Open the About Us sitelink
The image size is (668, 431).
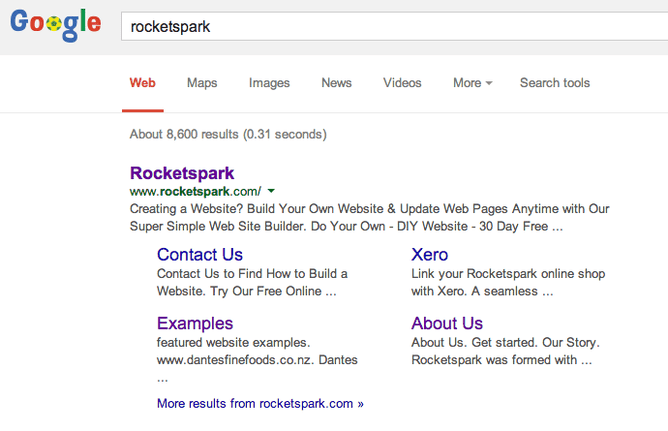tap(447, 323)
